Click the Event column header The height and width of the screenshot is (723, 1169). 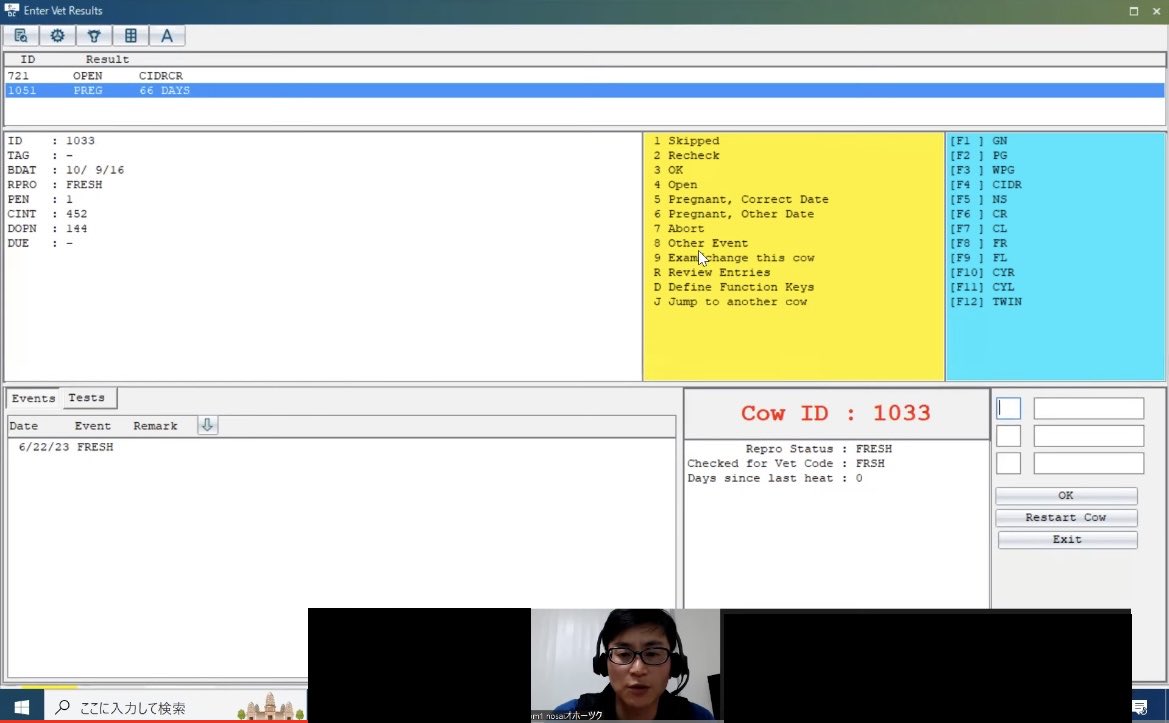pyautogui.click(x=92, y=426)
